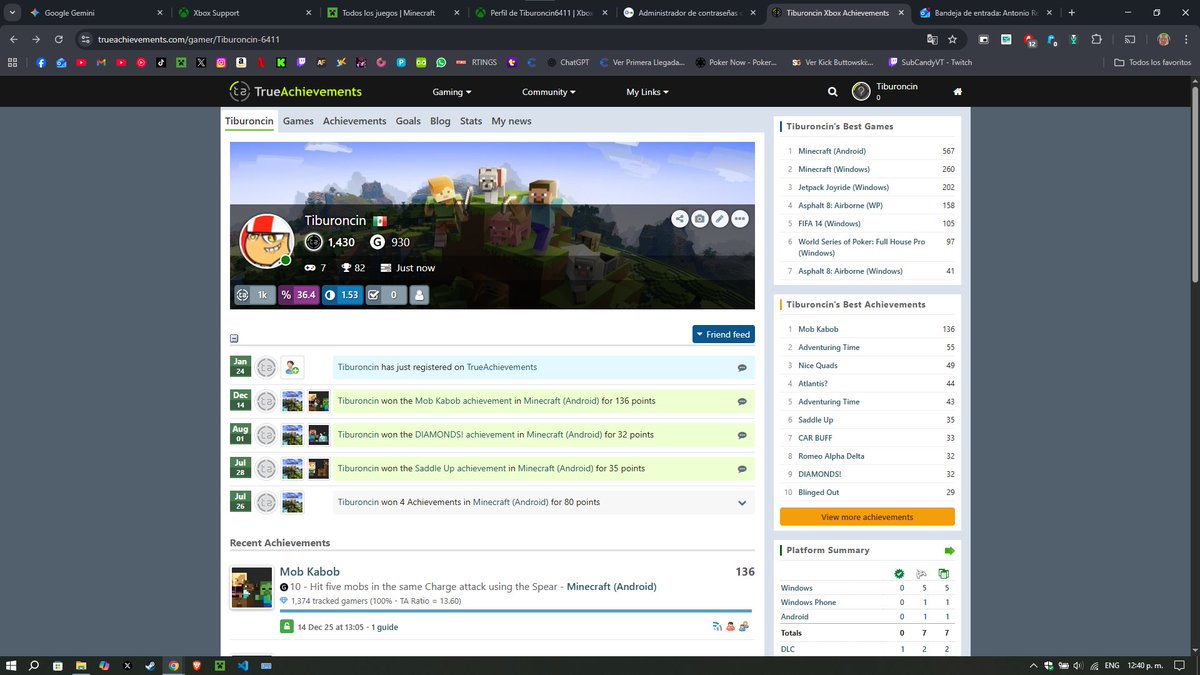Click the address bar URL field
Screen dimensions: 1200x675
tap(500, 39)
